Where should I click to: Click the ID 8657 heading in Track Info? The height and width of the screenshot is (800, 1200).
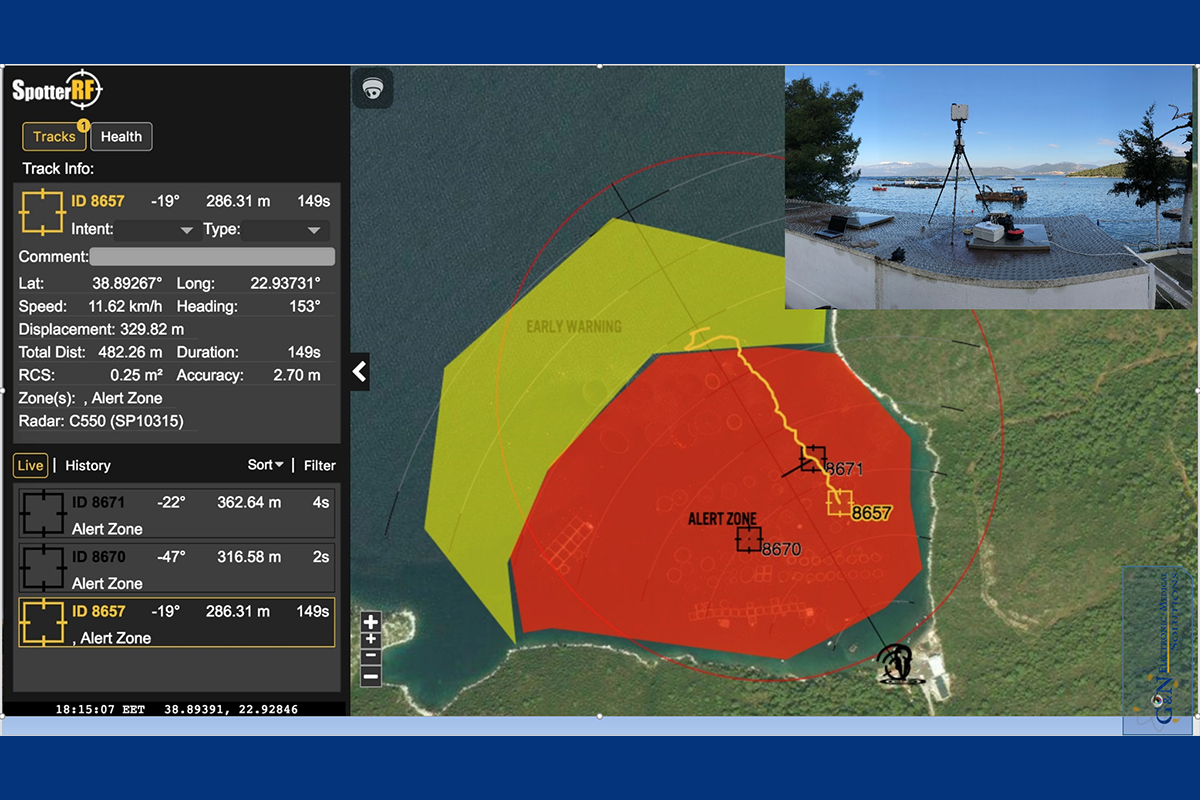[x=98, y=201]
